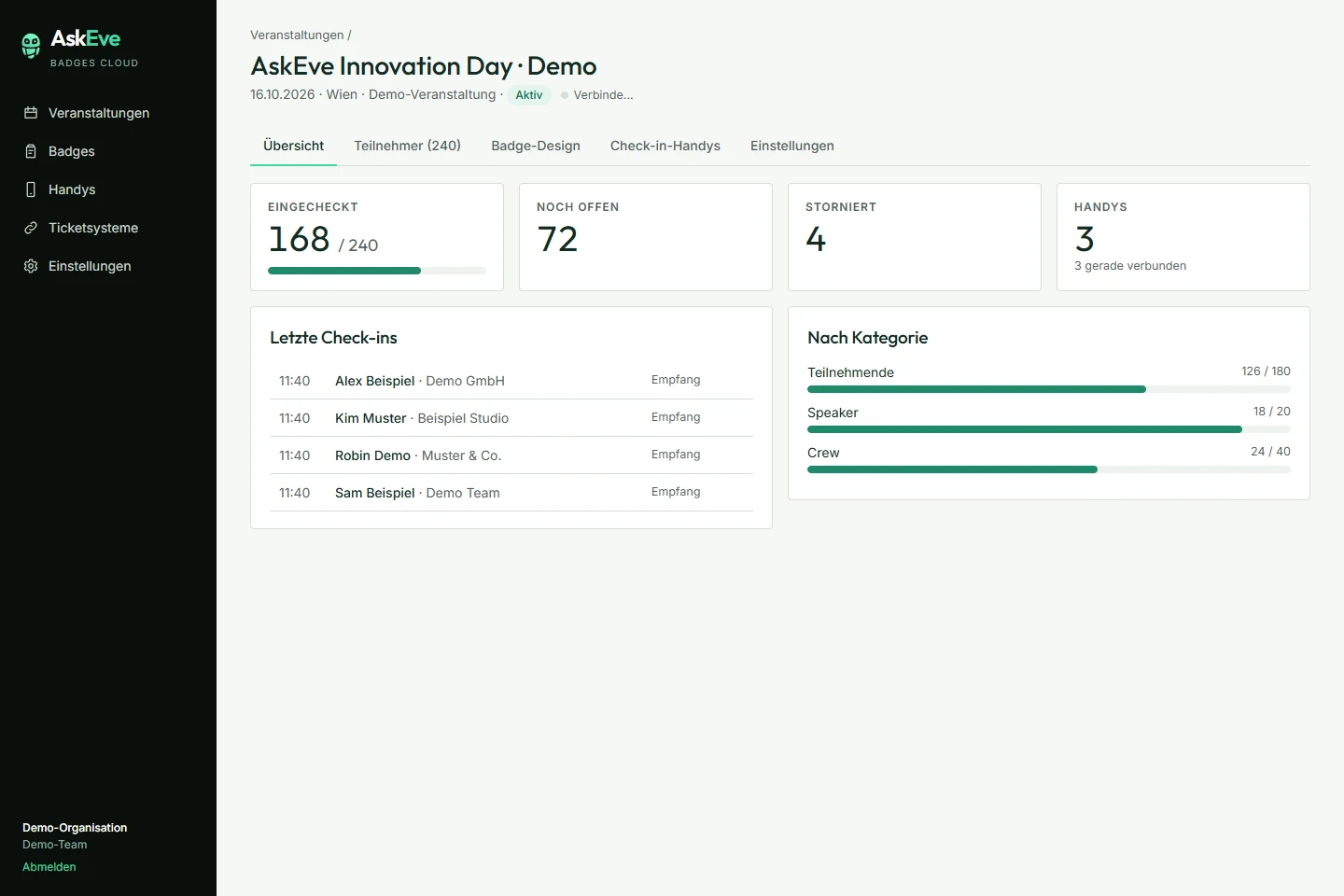The image size is (1344, 896).
Task: Click the check-in row for Alex Beispiel
Action: (511, 381)
